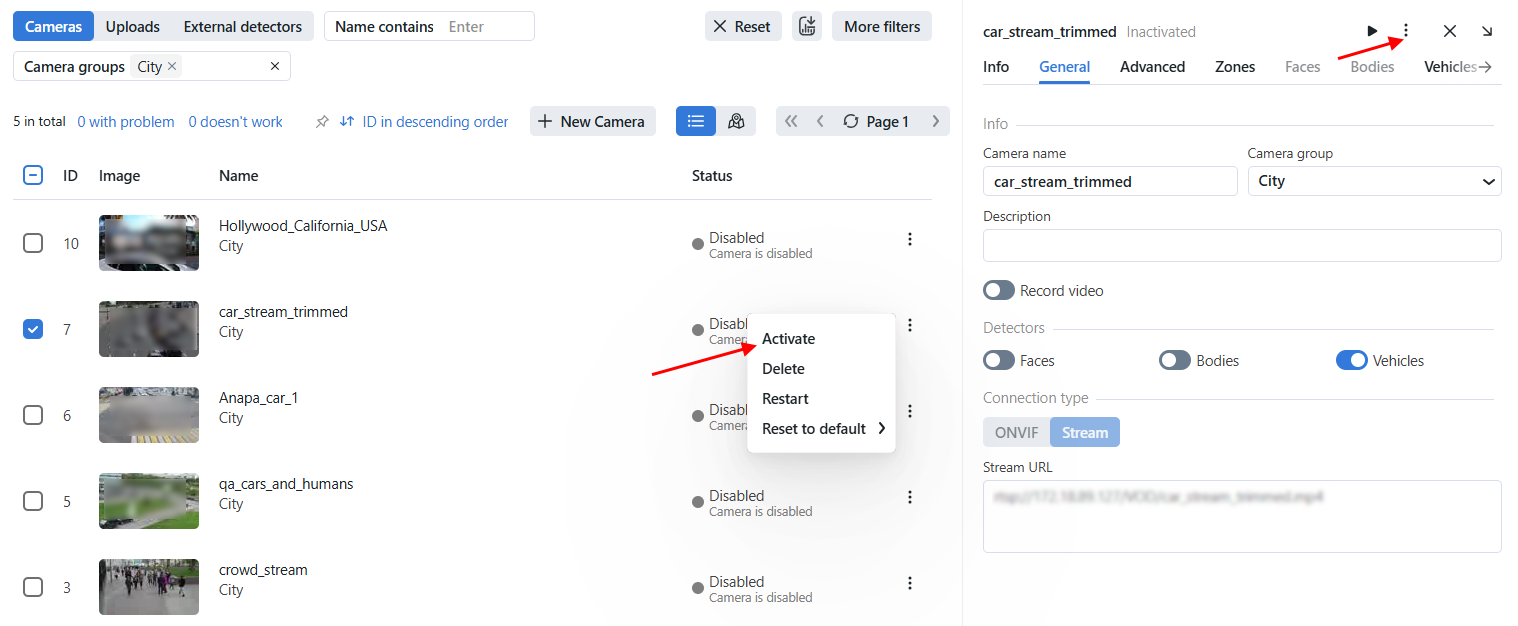The height and width of the screenshot is (626, 1518).
Task: Switch to the Advanced tab
Action: coord(1152,67)
